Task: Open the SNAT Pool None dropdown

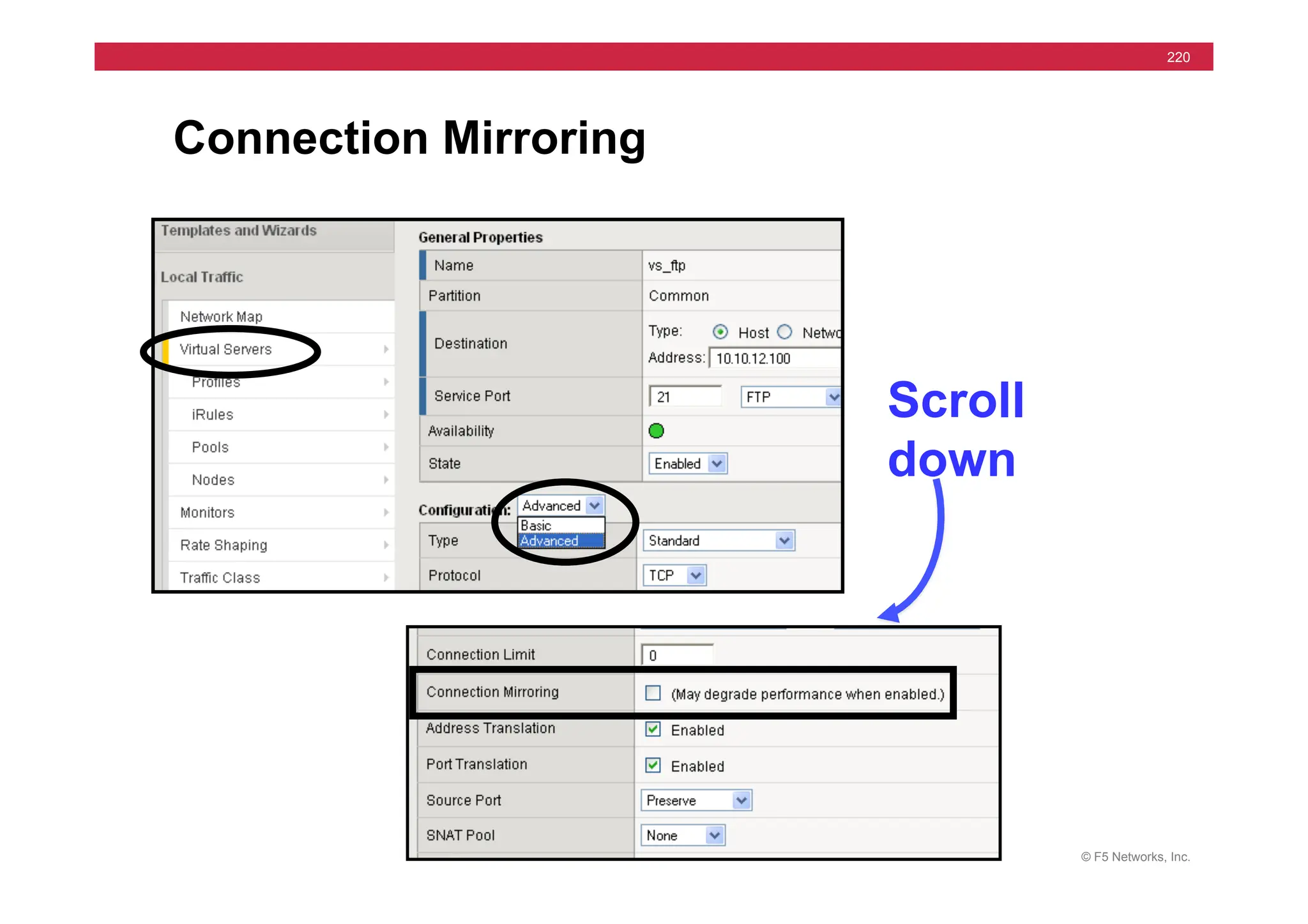Action: tap(683, 835)
